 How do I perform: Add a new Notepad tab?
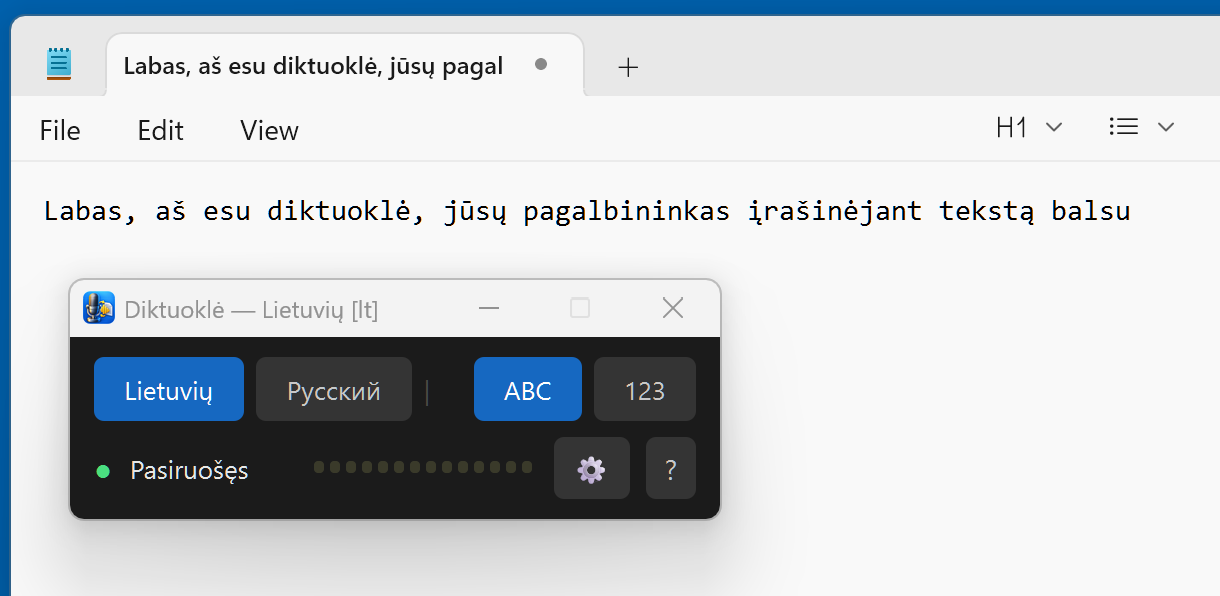tap(628, 67)
